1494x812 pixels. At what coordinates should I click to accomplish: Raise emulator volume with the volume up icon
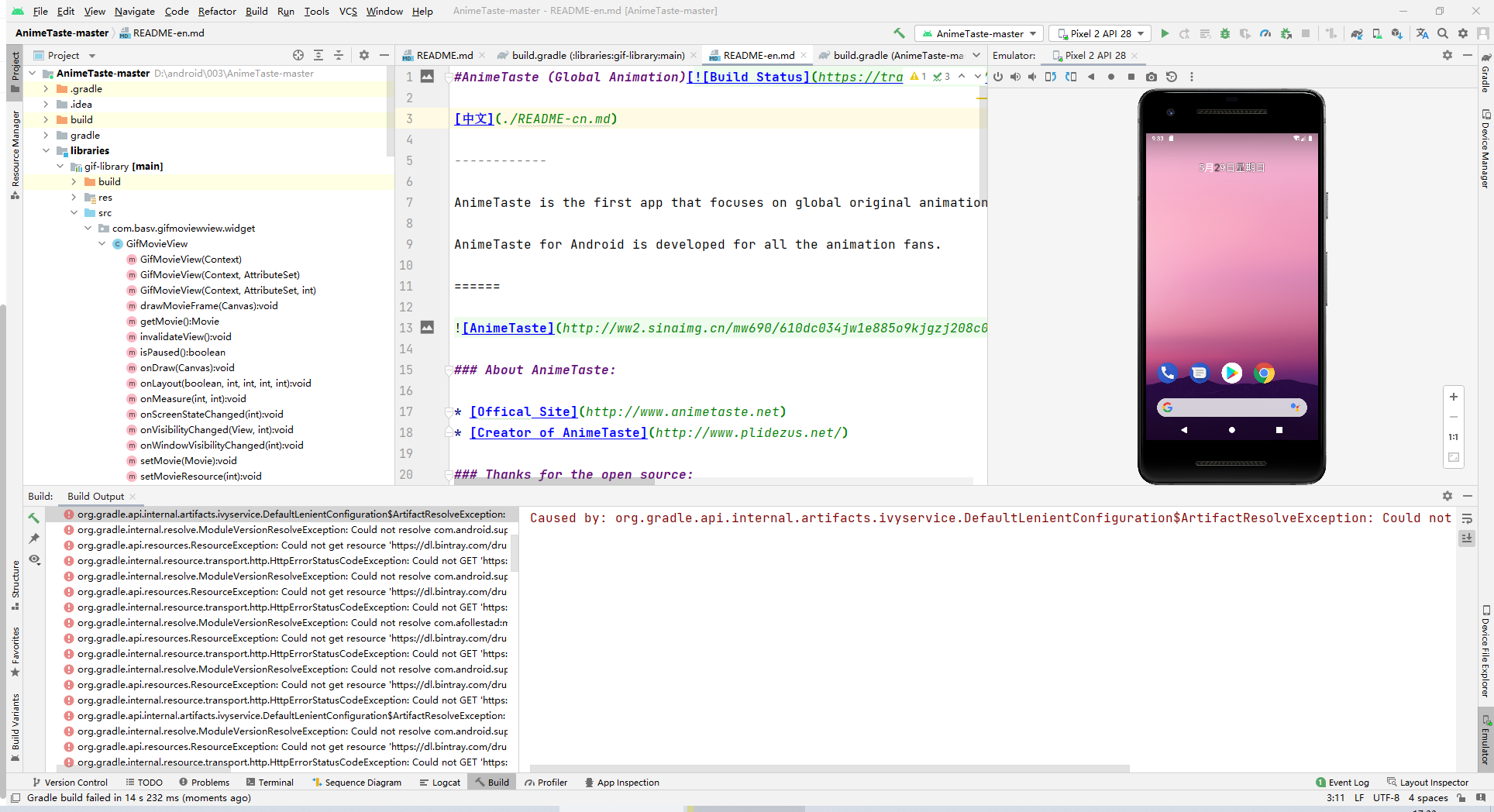pos(1015,77)
